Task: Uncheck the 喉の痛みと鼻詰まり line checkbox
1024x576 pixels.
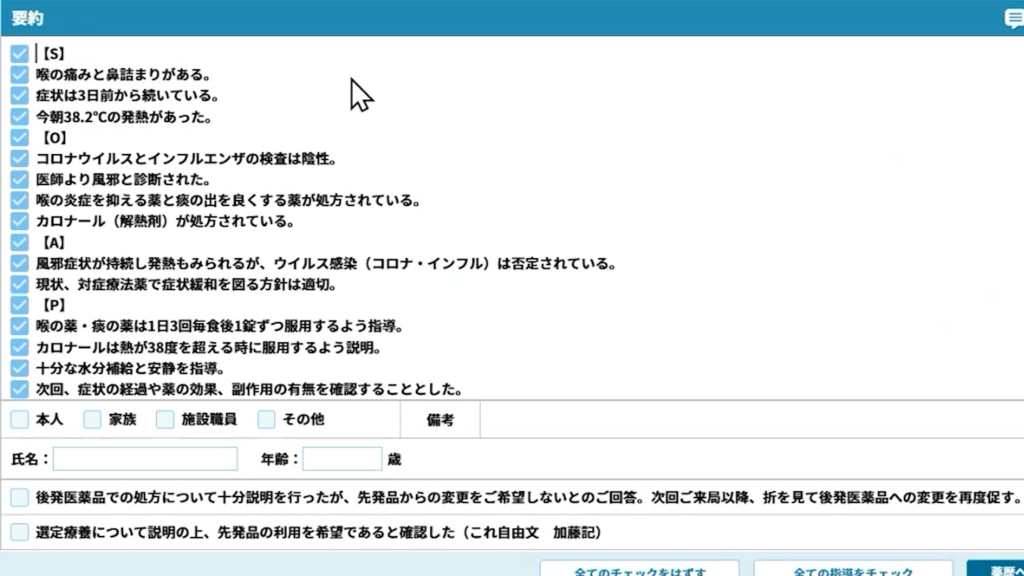Action: pyautogui.click(x=19, y=75)
